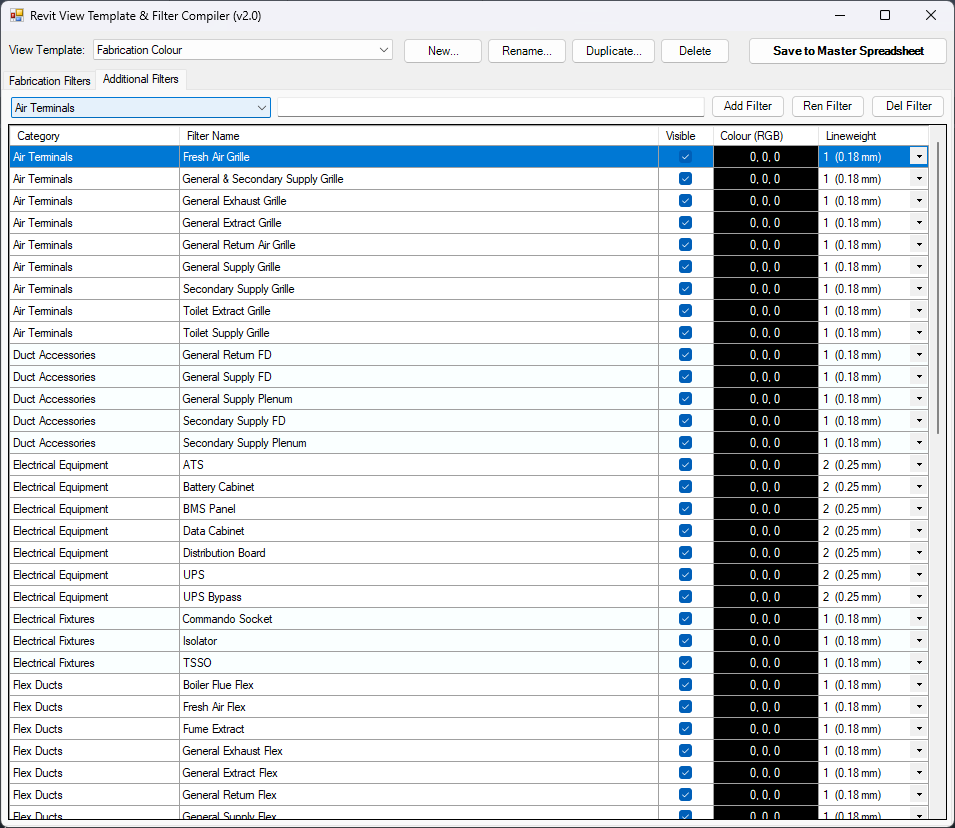Uncheck Visible for Toilet Extract Grille
This screenshot has width=955, height=828.
coord(685,311)
